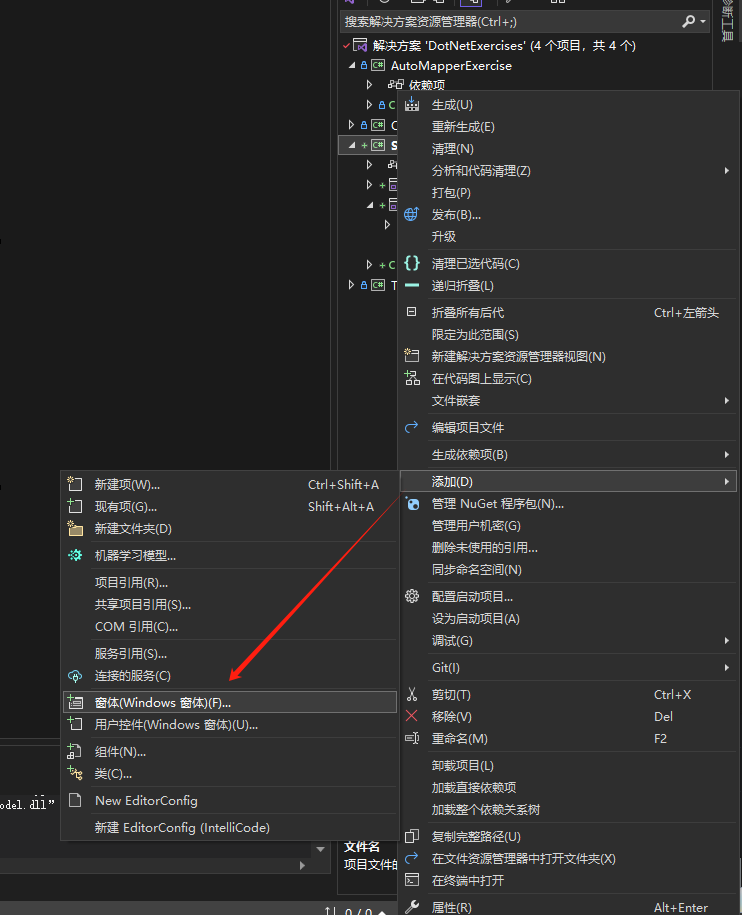Click the edit project file arrow icon
This screenshot has width=742, height=915.
pos(412,427)
